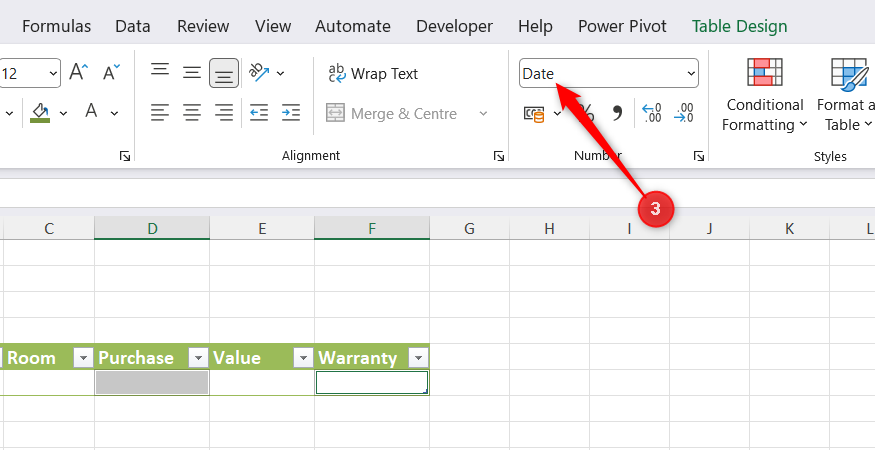Click the orientation text angle icon
This screenshot has height=450, width=875.
pos(259,73)
